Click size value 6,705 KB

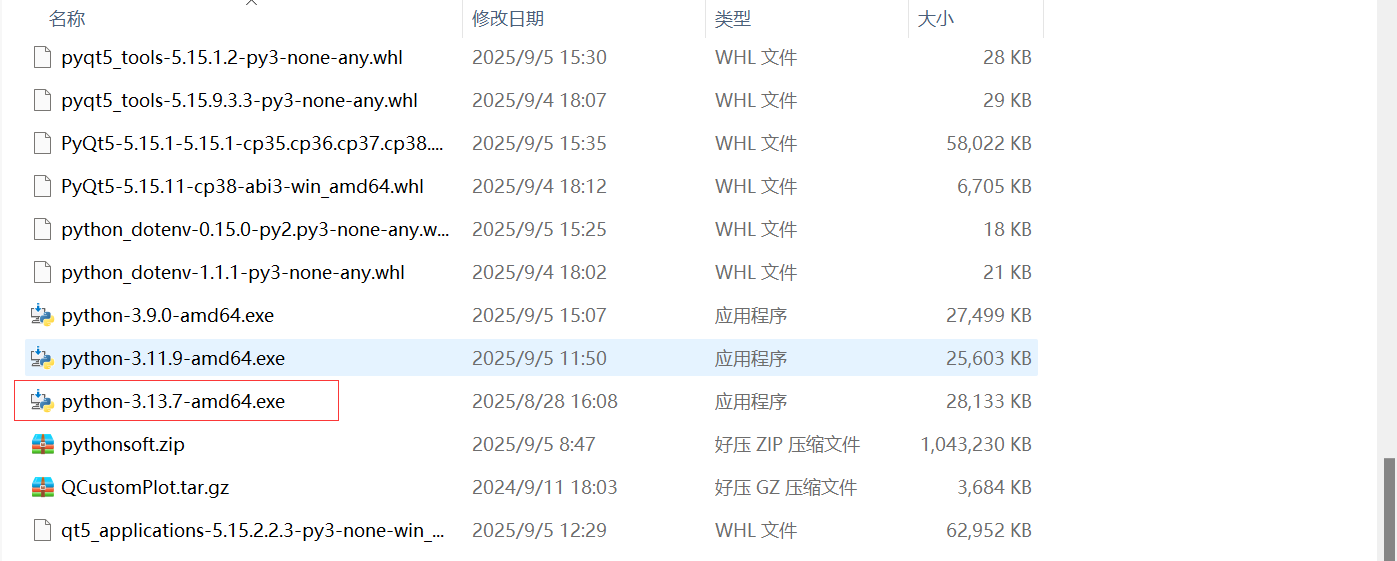994,186
